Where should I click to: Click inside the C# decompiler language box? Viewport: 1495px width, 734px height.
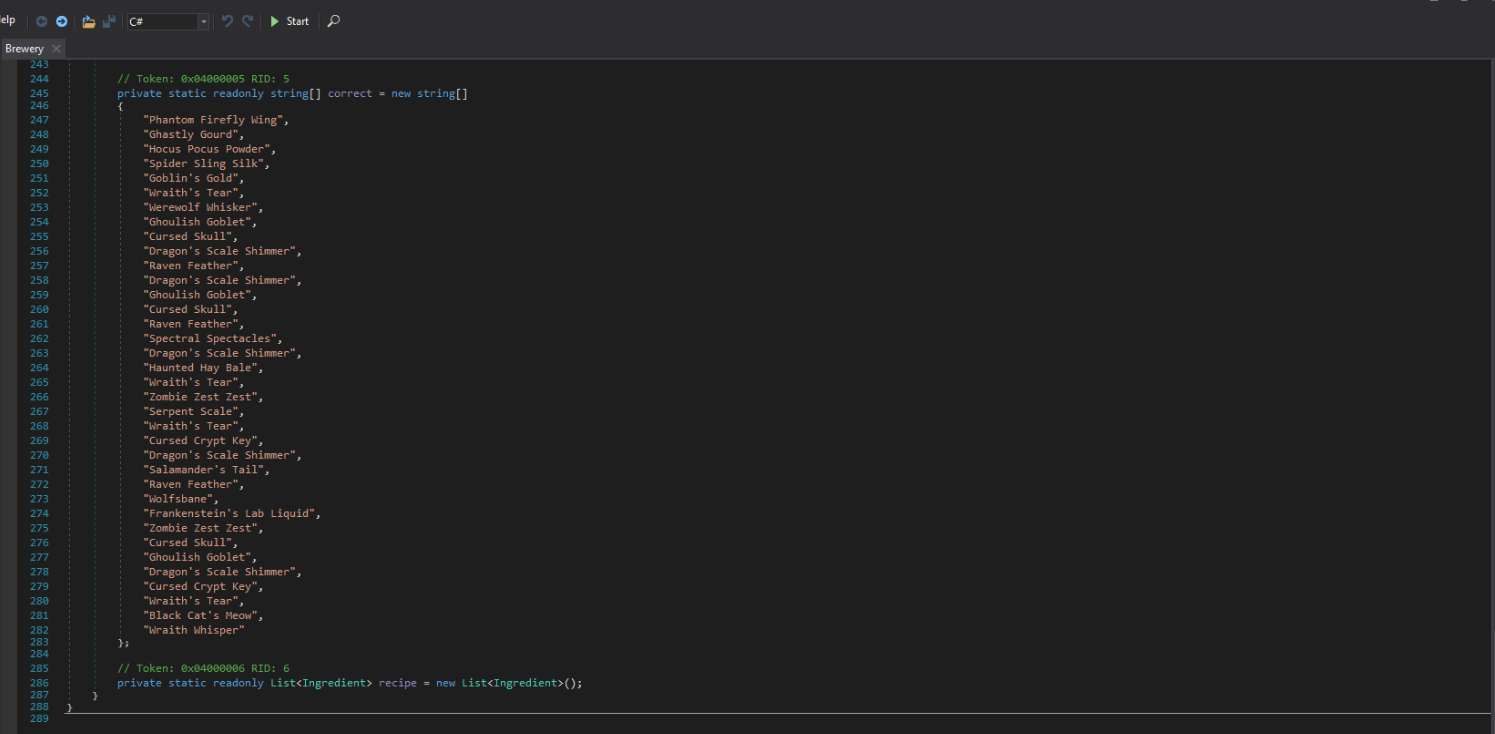(160, 22)
